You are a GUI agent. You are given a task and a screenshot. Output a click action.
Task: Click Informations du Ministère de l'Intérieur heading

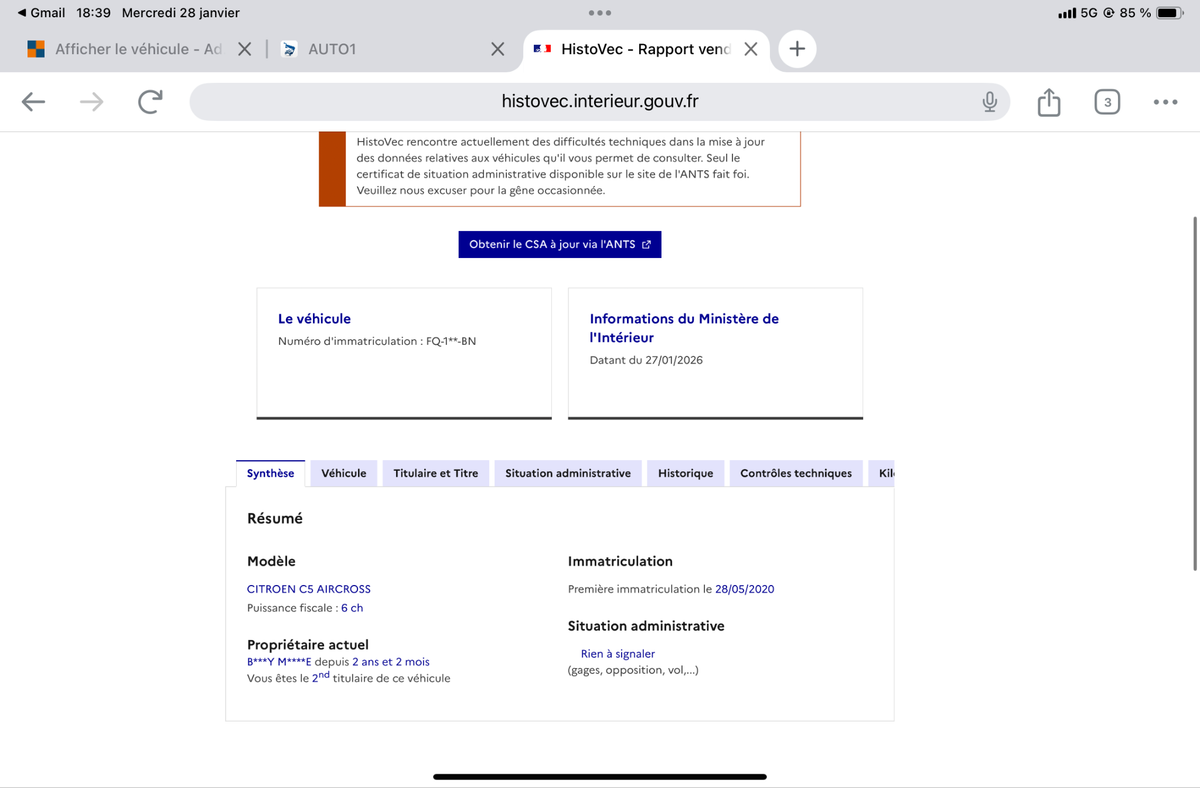coord(684,328)
